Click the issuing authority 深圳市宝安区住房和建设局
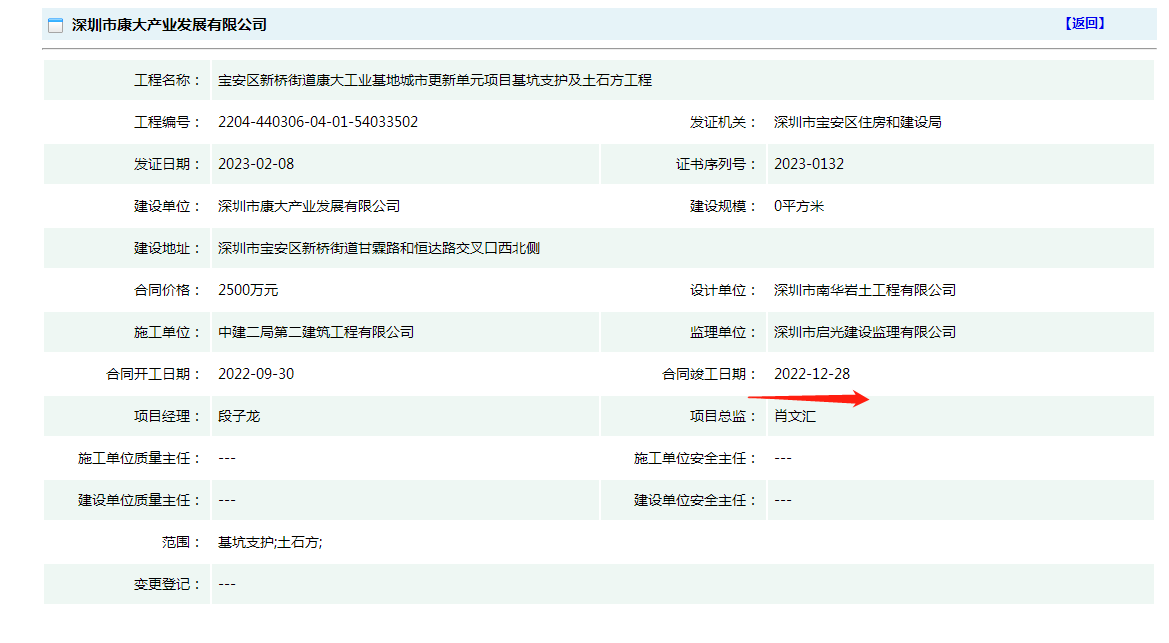 click(857, 122)
